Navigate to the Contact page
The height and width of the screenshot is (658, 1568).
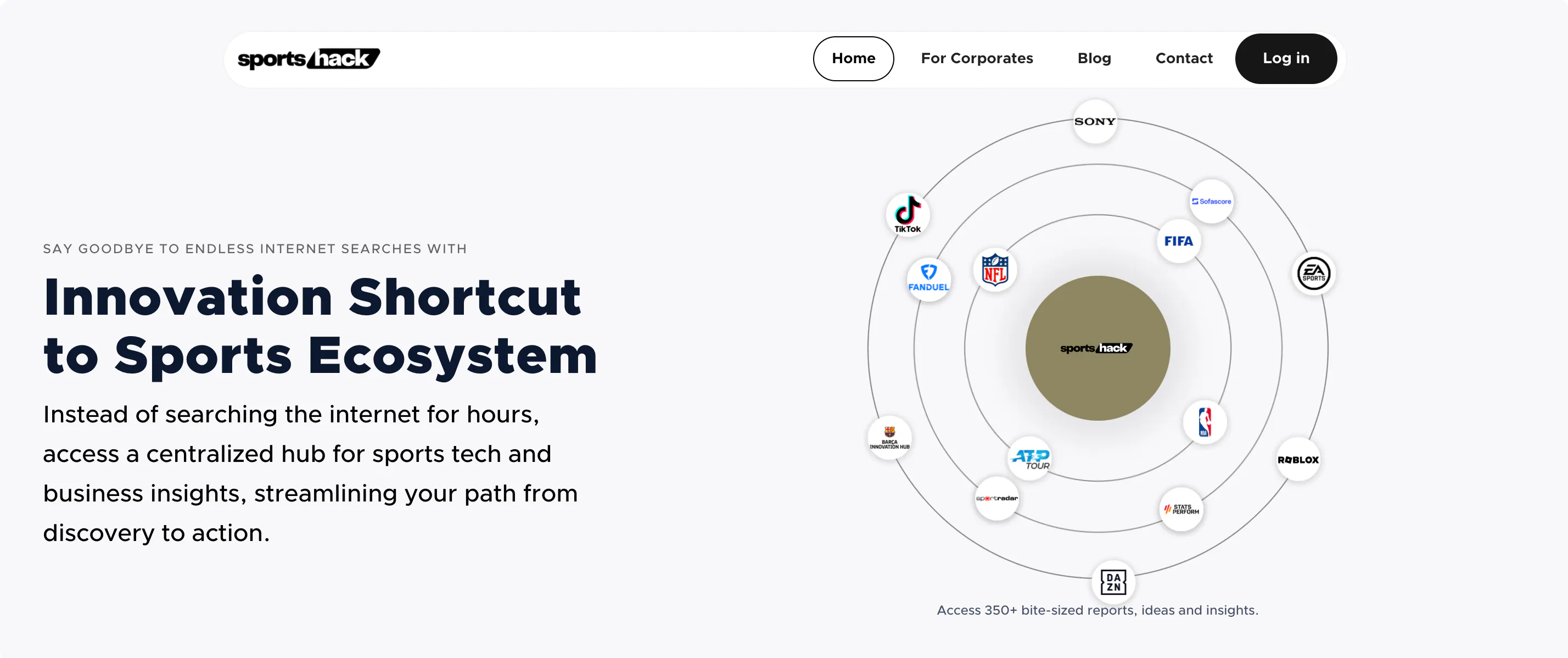click(x=1184, y=58)
